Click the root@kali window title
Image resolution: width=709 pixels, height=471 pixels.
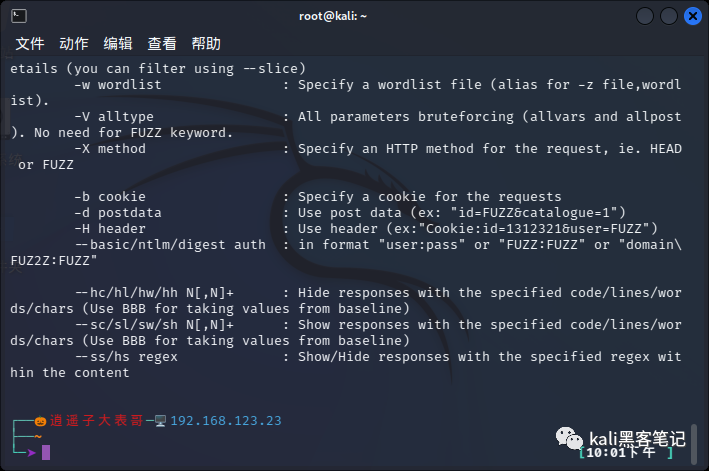332,16
